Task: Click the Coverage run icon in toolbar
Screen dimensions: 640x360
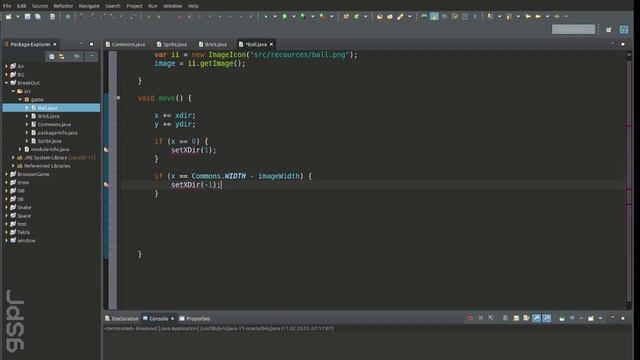Action: [303, 17]
